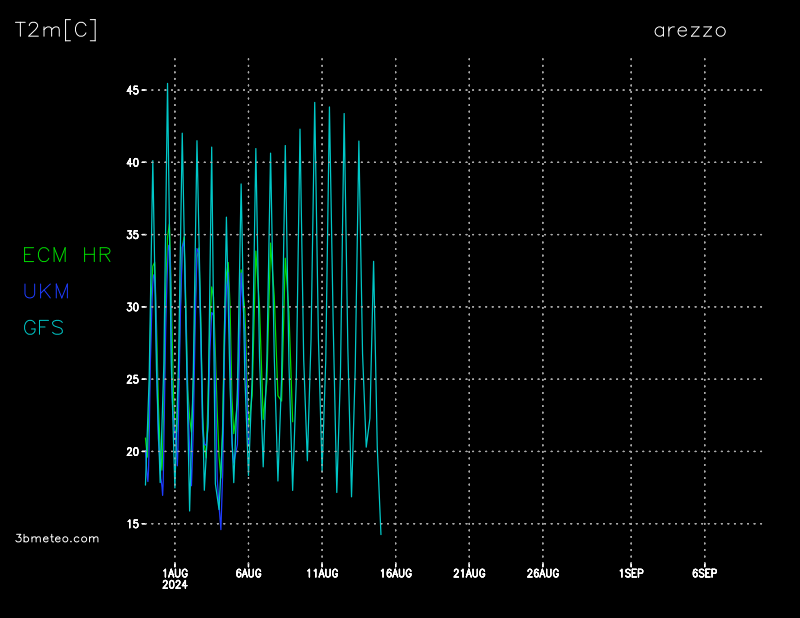
Task: Select the 21AUG date marker
Action: pyautogui.click(x=469, y=573)
